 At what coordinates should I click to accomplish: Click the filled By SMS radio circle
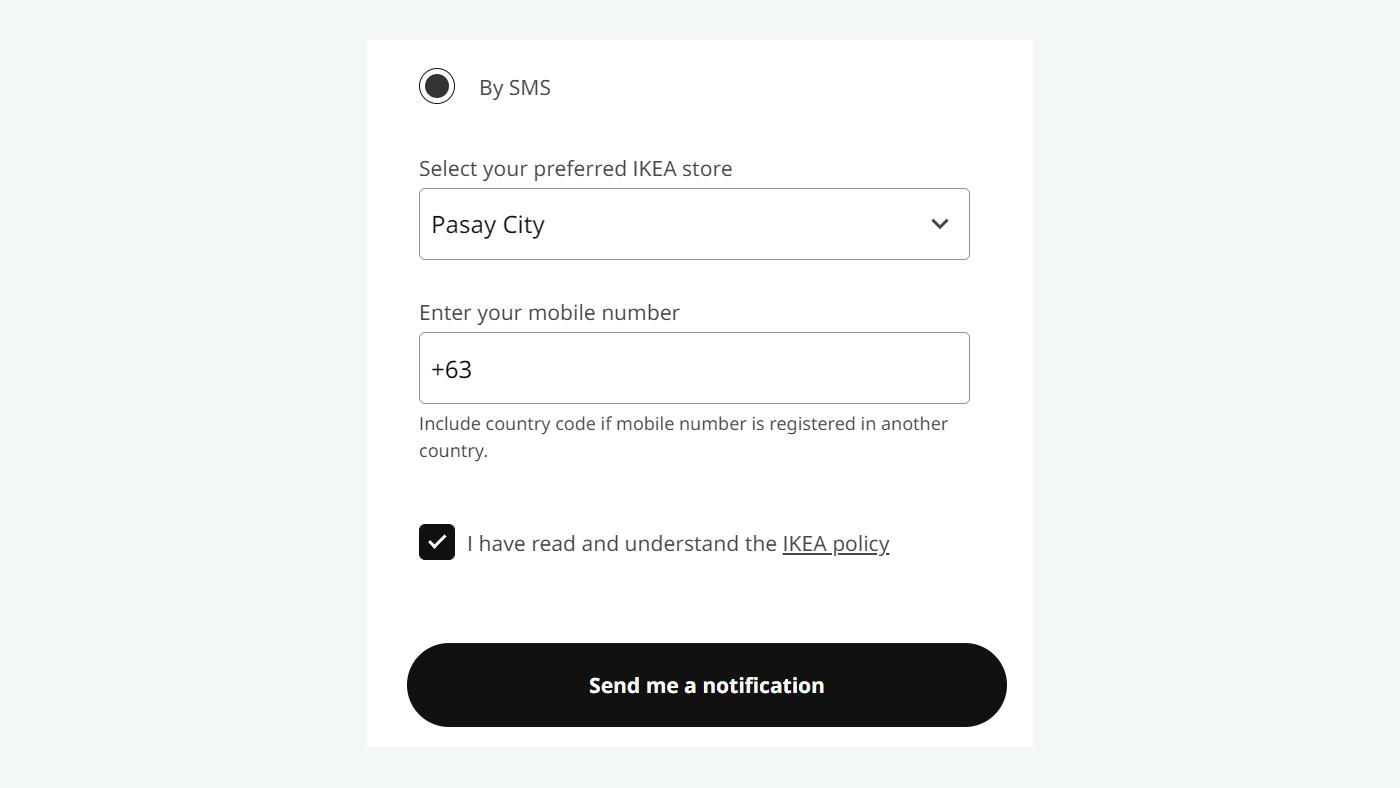point(437,86)
